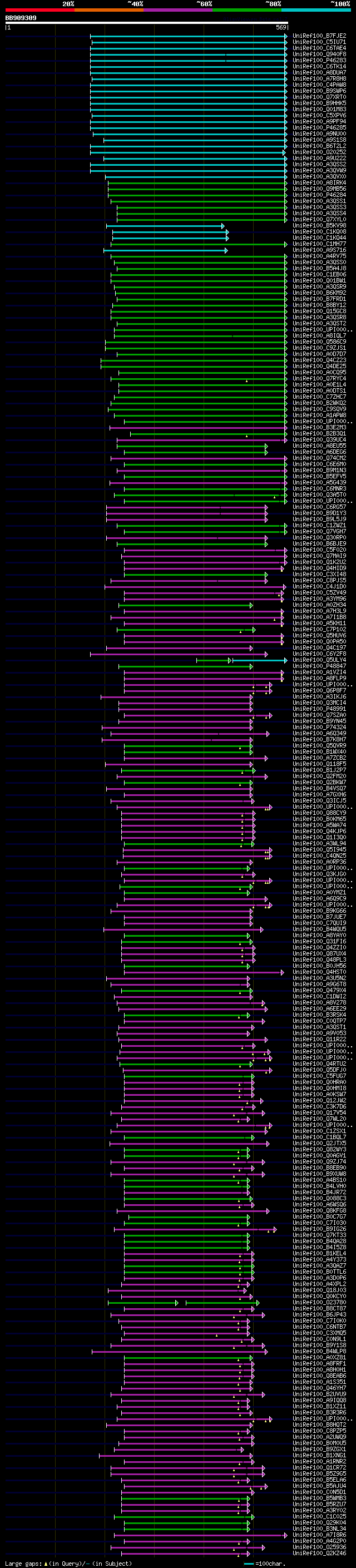Click the purple ~60% identity legend segment

click(179, 10)
